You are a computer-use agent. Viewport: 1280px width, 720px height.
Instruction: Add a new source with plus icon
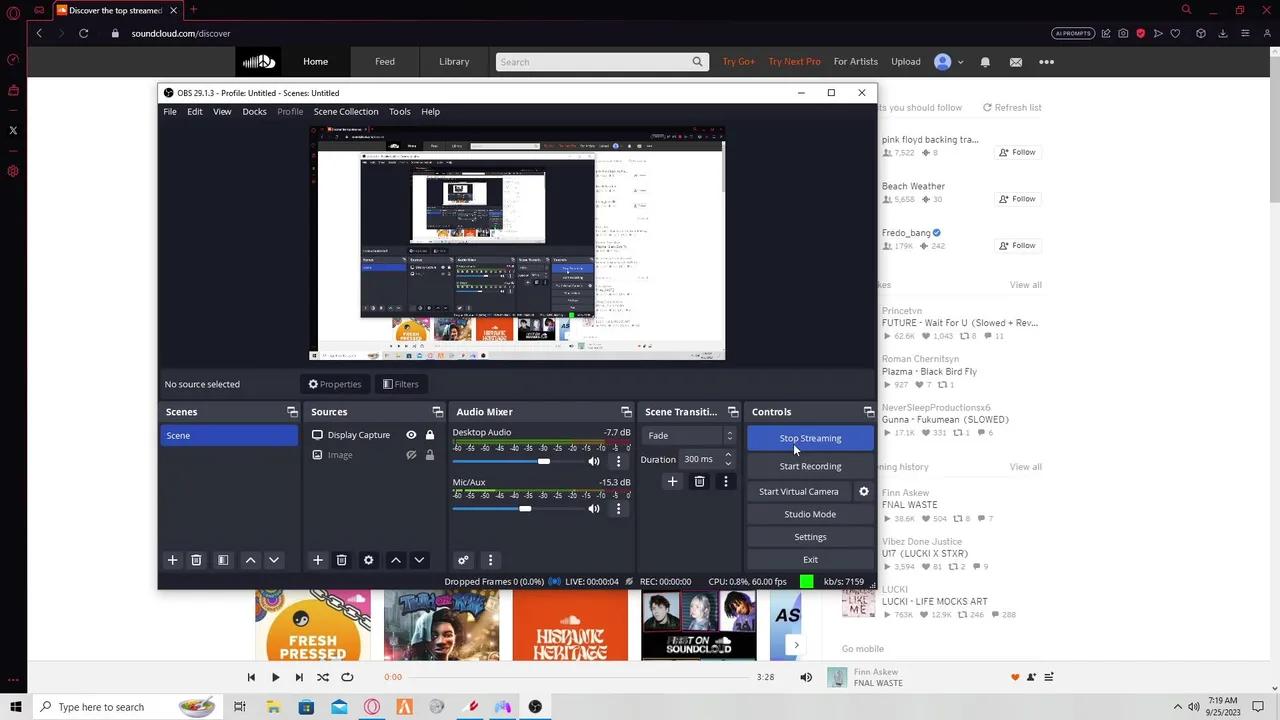click(318, 560)
